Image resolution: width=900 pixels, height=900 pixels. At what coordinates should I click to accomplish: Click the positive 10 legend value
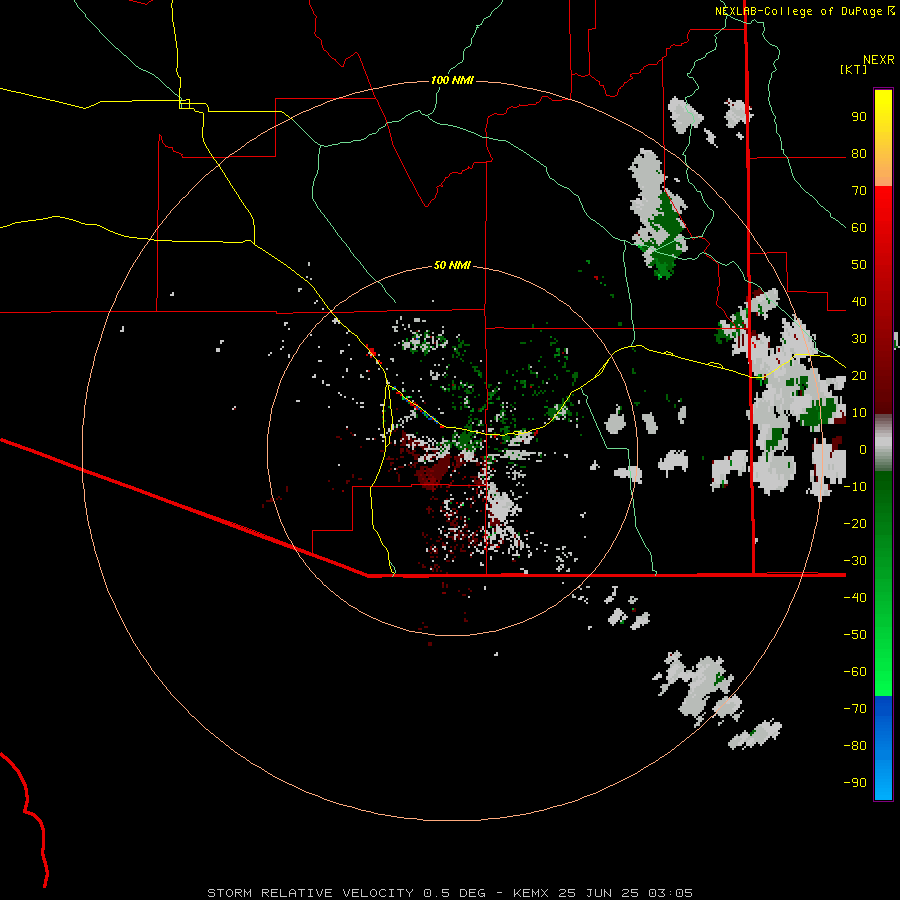859,413
